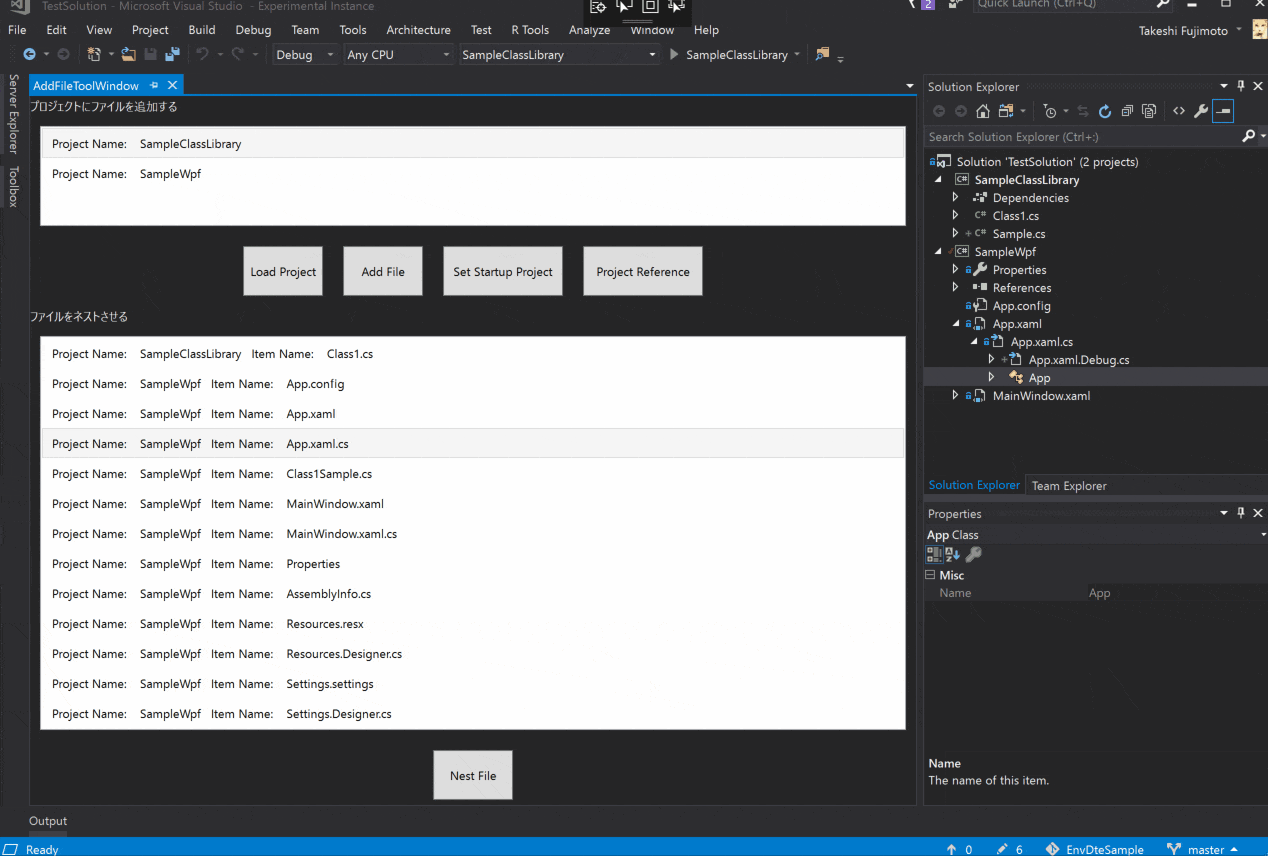Expand the Dependencies node

tap(956, 198)
